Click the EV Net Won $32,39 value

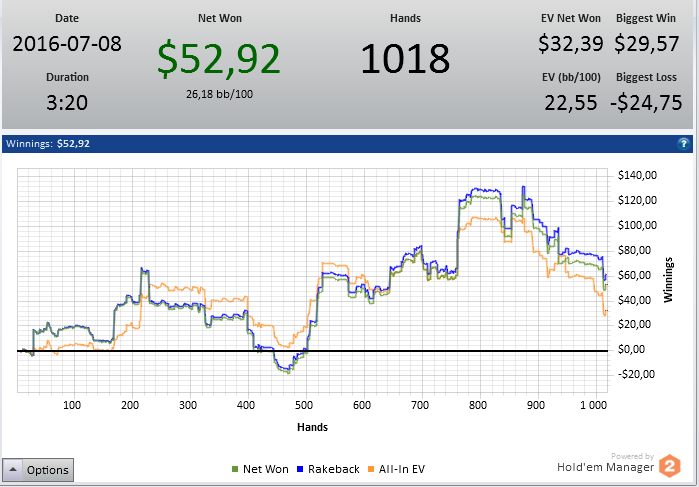click(571, 44)
